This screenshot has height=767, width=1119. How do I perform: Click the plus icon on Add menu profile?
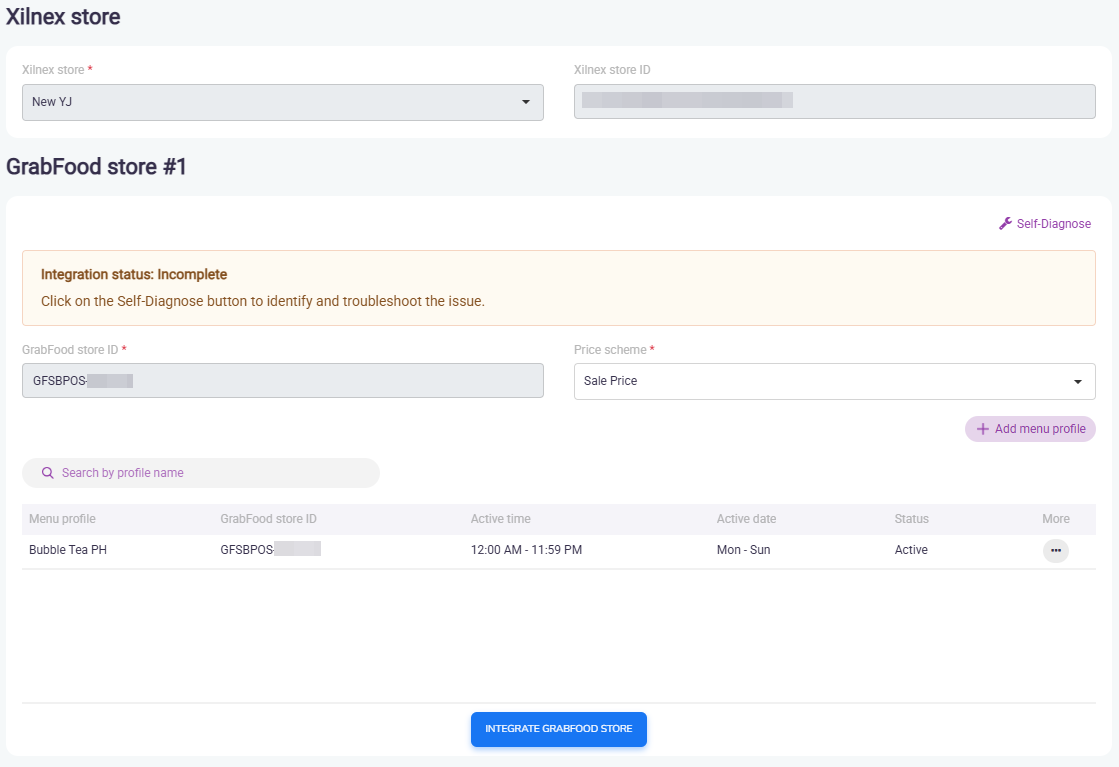point(982,429)
